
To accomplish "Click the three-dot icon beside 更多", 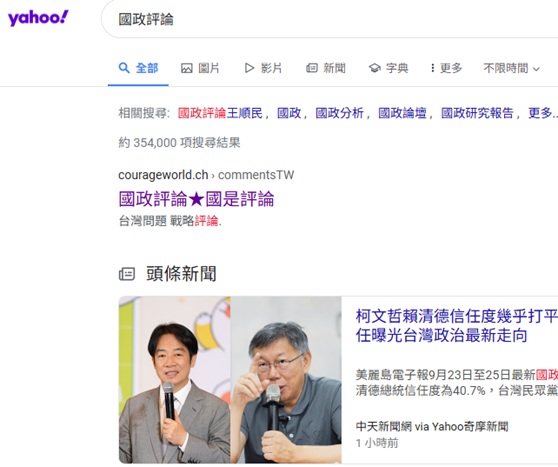I will (x=432, y=68).
